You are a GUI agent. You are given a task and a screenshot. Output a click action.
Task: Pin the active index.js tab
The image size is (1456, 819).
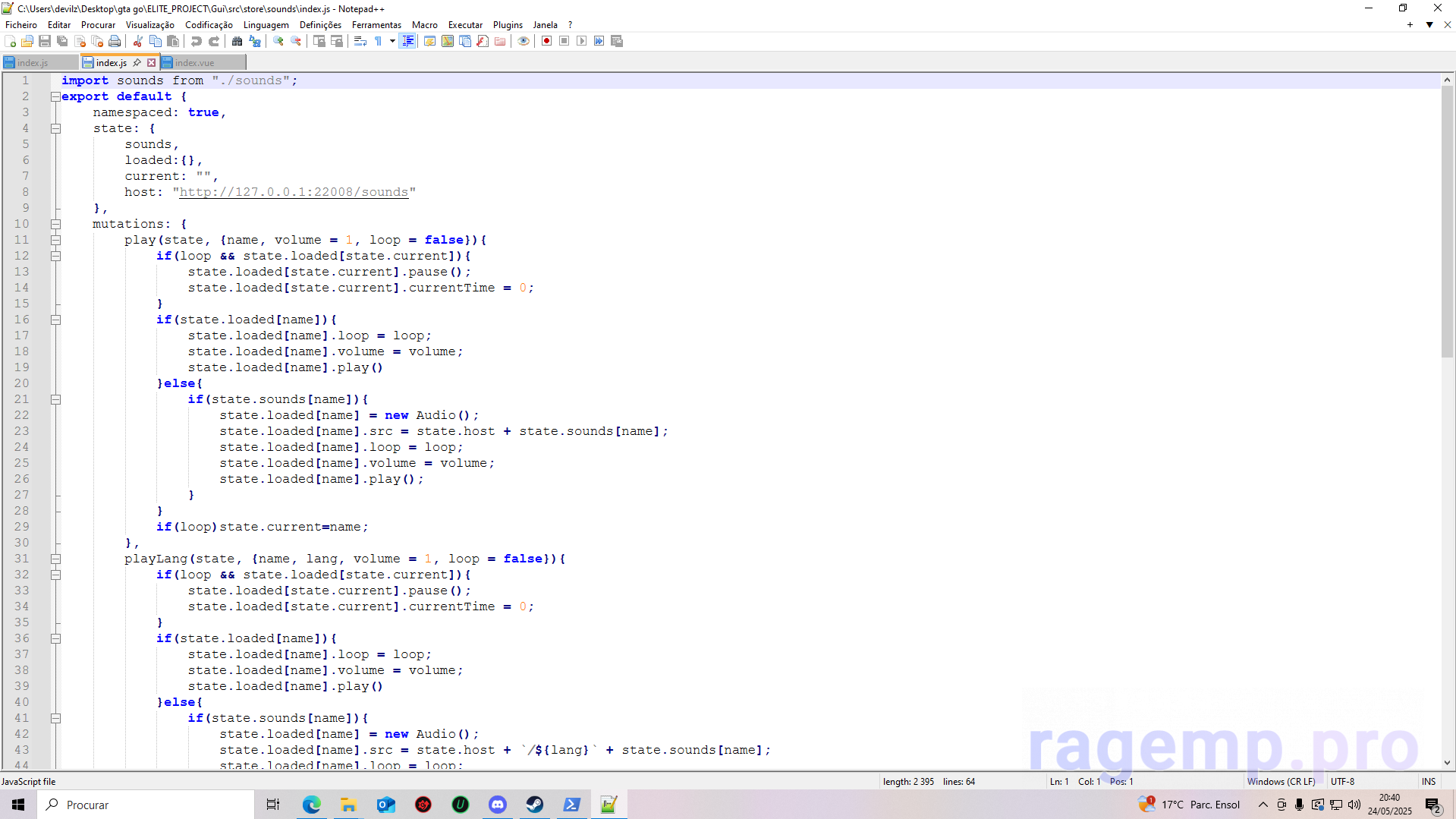pyautogui.click(x=137, y=63)
